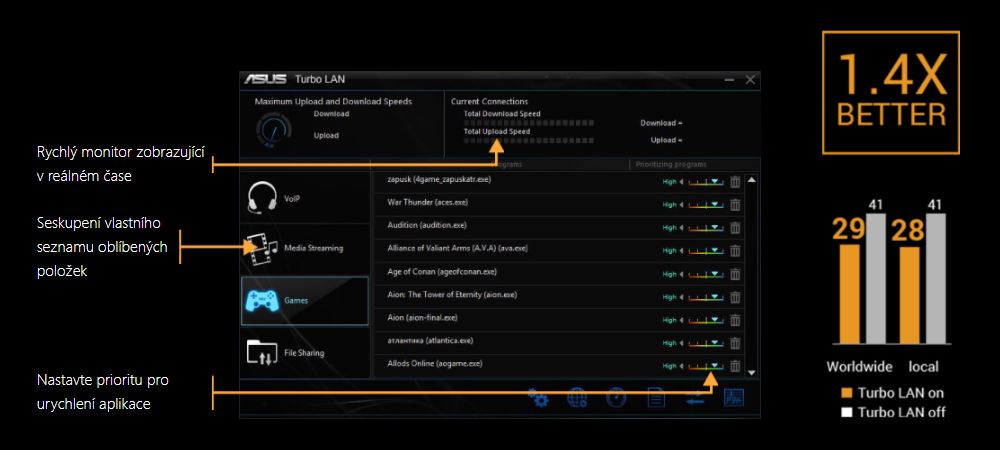
Task: Click the document list icon in bottom toolbar
Action: pyautogui.click(x=656, y=399)
